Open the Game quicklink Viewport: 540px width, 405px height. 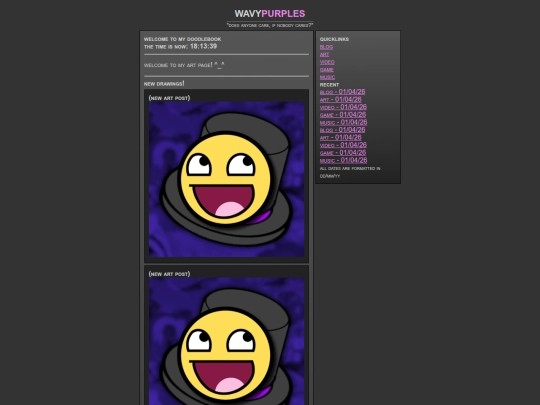tap(326, 70)
